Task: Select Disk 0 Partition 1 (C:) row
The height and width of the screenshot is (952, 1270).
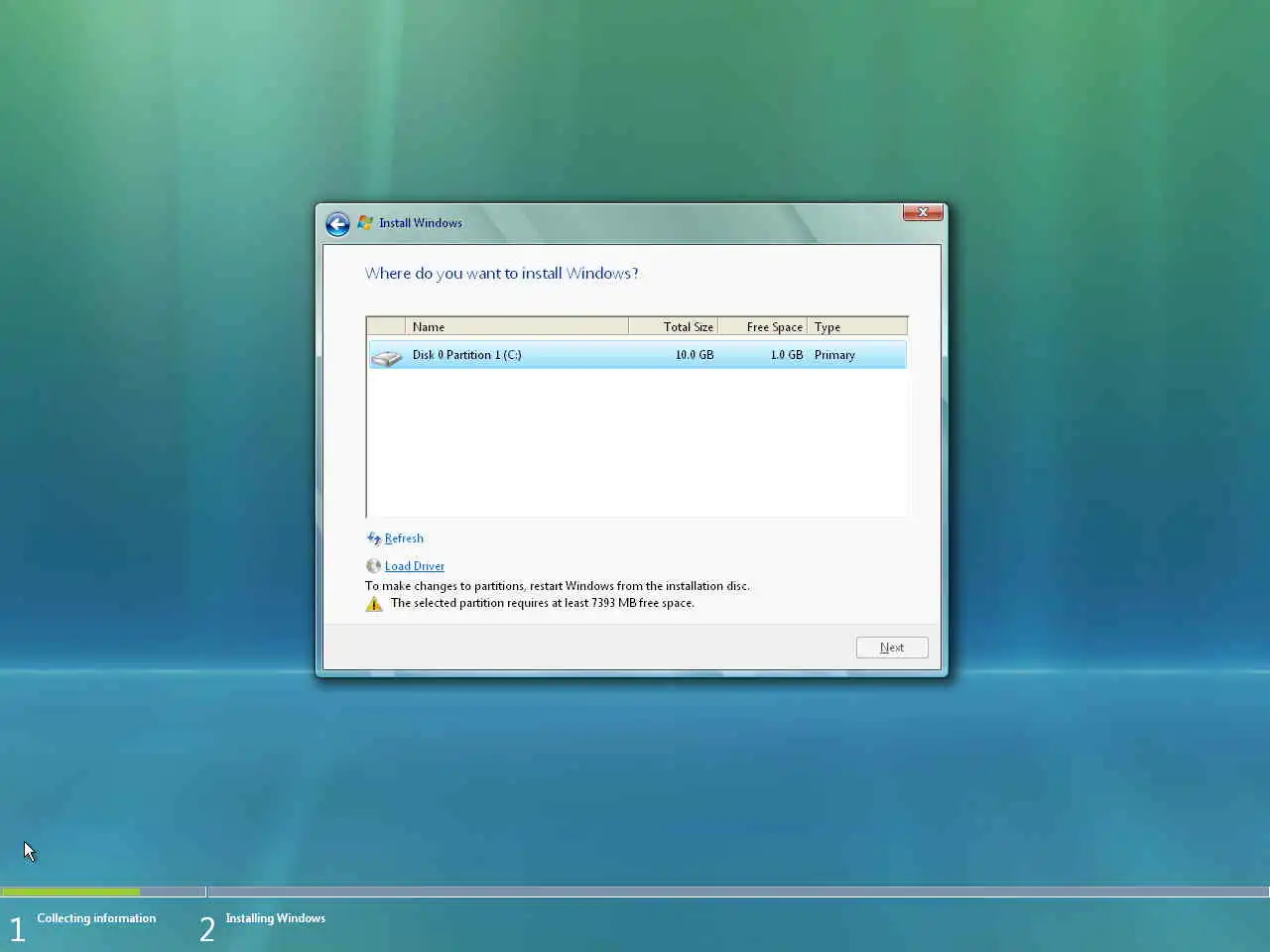Action: [637, 355]
